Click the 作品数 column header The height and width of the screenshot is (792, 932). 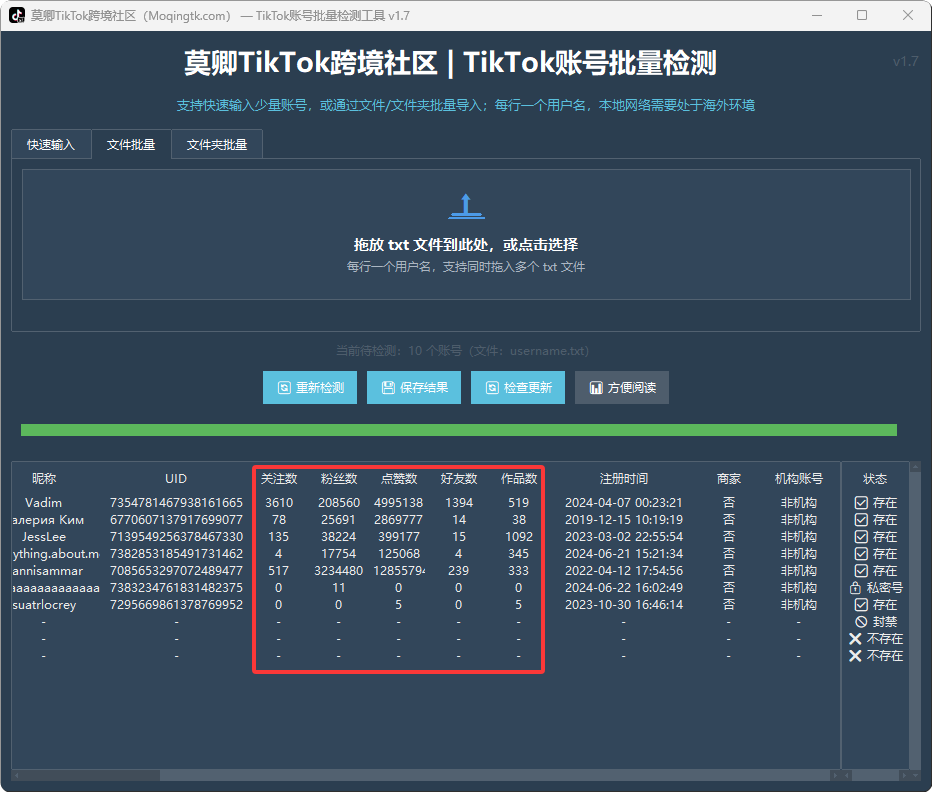519,479
